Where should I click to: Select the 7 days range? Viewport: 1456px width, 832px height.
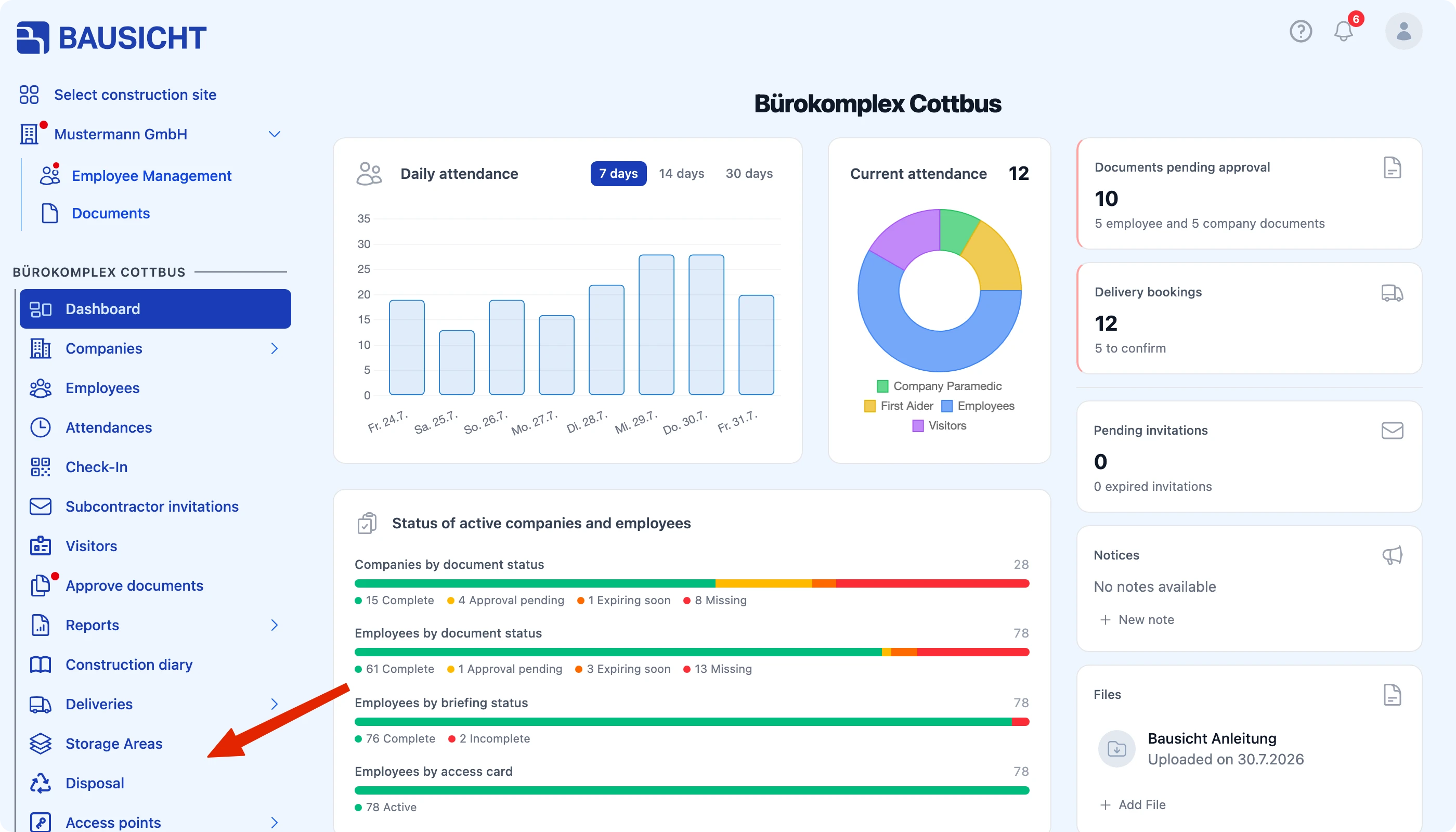618,174
